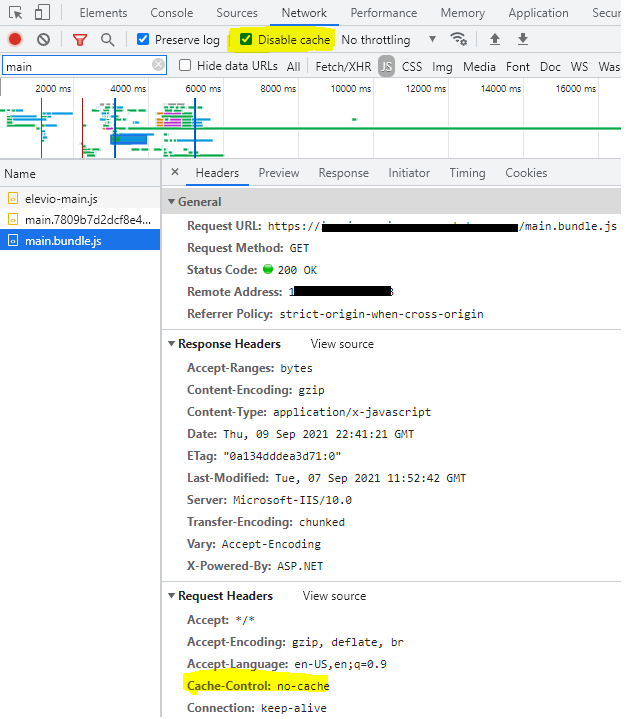Image resolution: width=626 pixels, height=719 pixels.
Task: Open the Preview details tab
Action: click(x=279, y=173)
